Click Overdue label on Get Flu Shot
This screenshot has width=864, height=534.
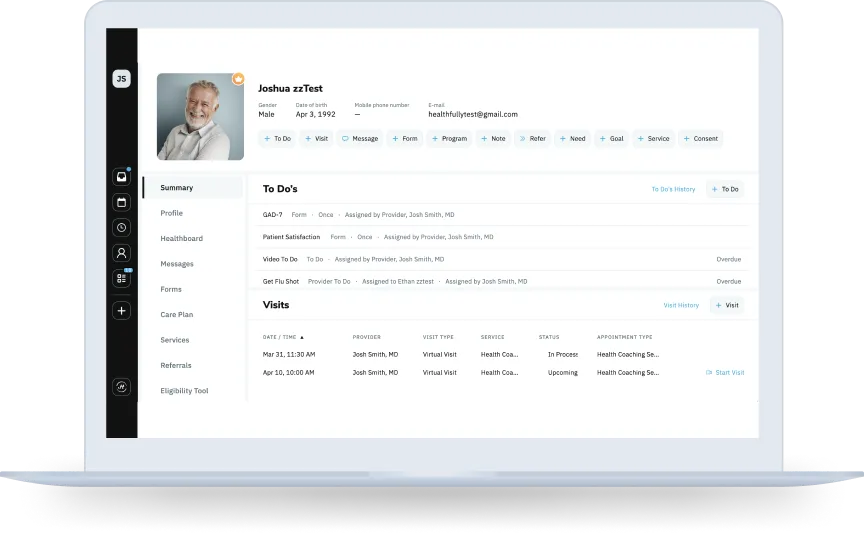pyautogui.click(x=728, y=282)
